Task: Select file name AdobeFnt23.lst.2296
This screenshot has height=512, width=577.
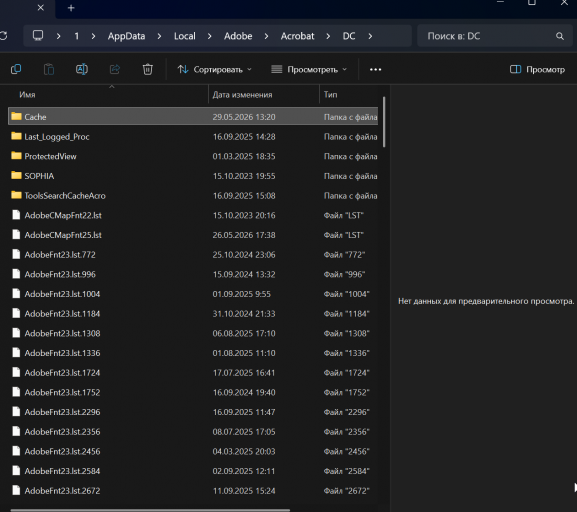Action: click(62, 412)
